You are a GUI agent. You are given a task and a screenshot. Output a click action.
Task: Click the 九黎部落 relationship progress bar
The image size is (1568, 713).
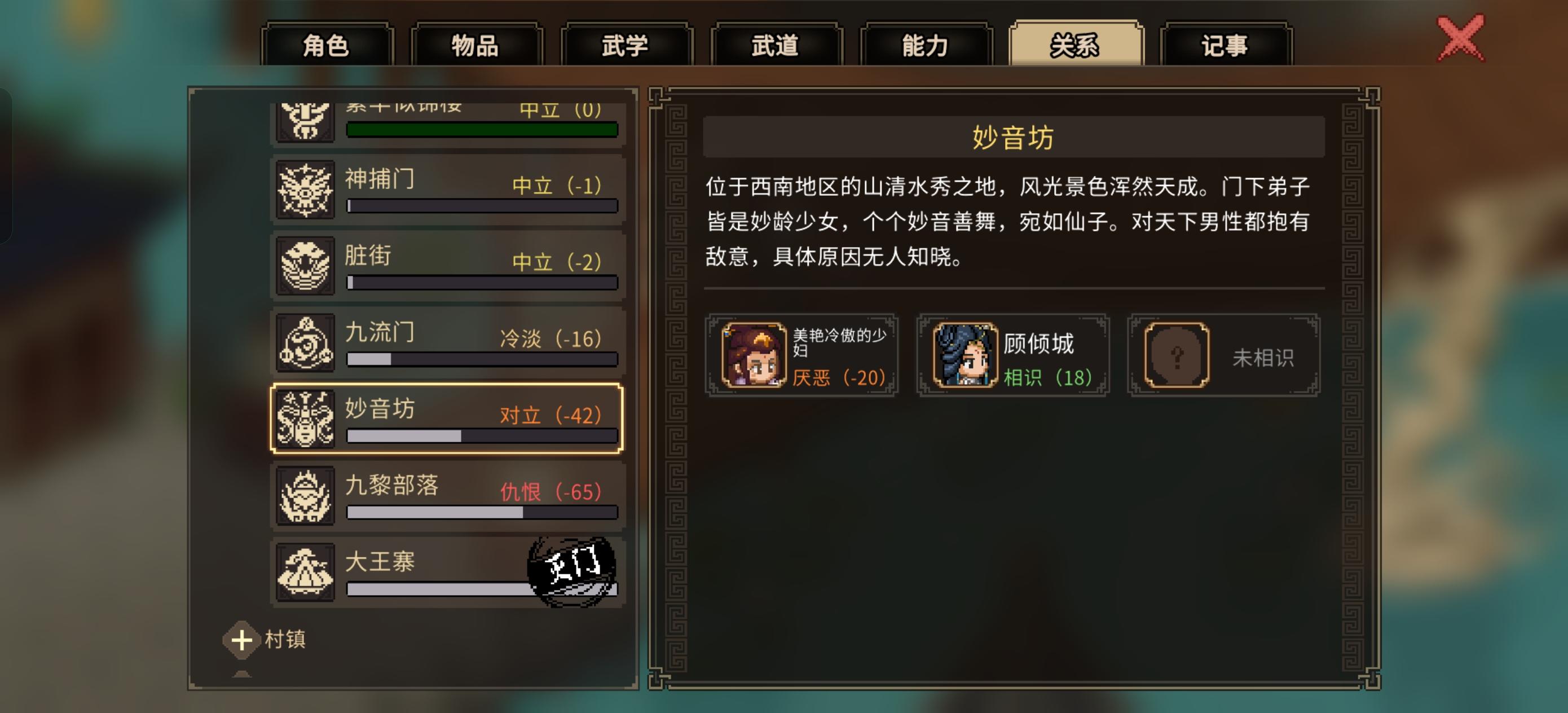click(x=482, y=513)
